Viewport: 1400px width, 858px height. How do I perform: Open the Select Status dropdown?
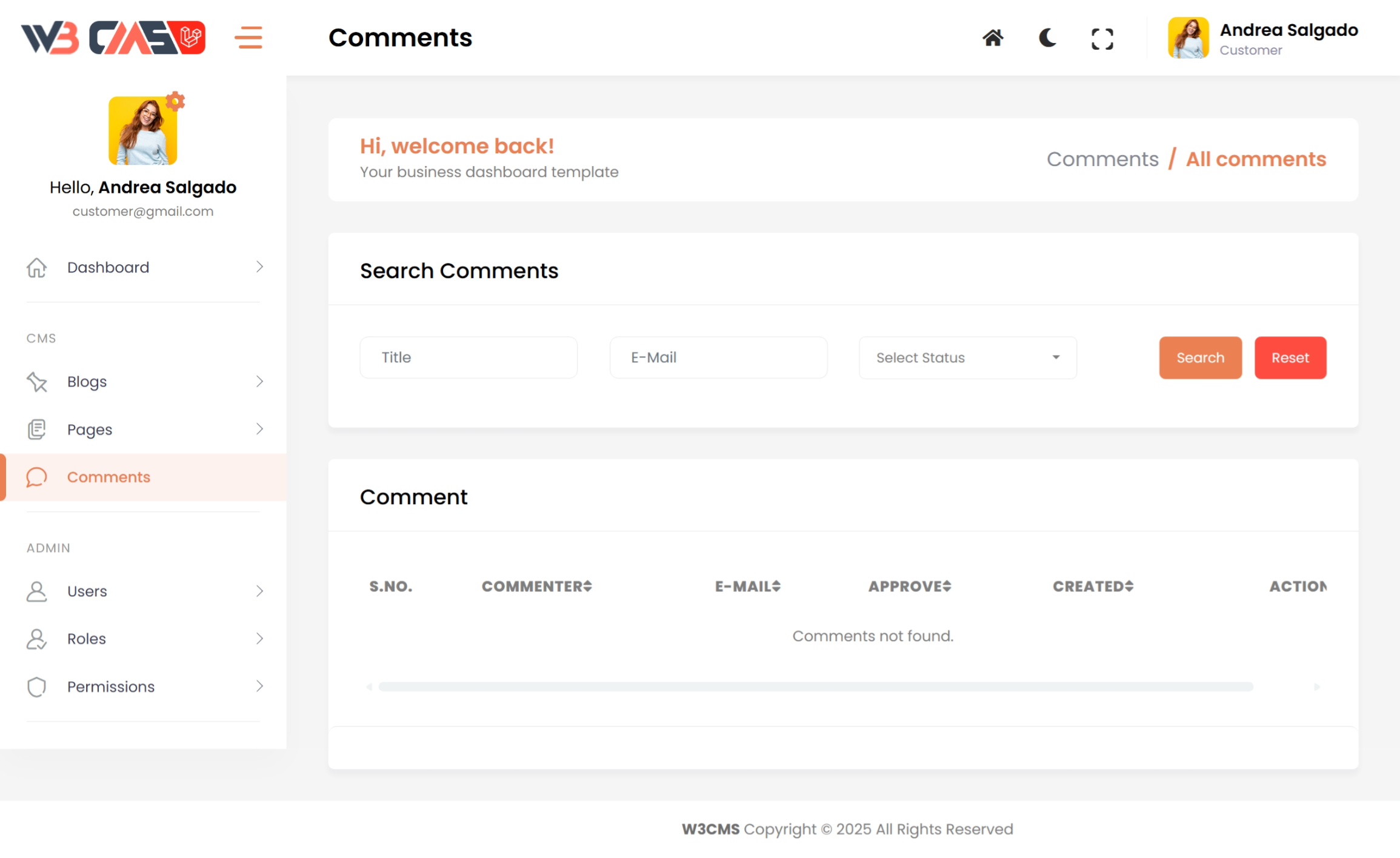click(x=967, y=358)
